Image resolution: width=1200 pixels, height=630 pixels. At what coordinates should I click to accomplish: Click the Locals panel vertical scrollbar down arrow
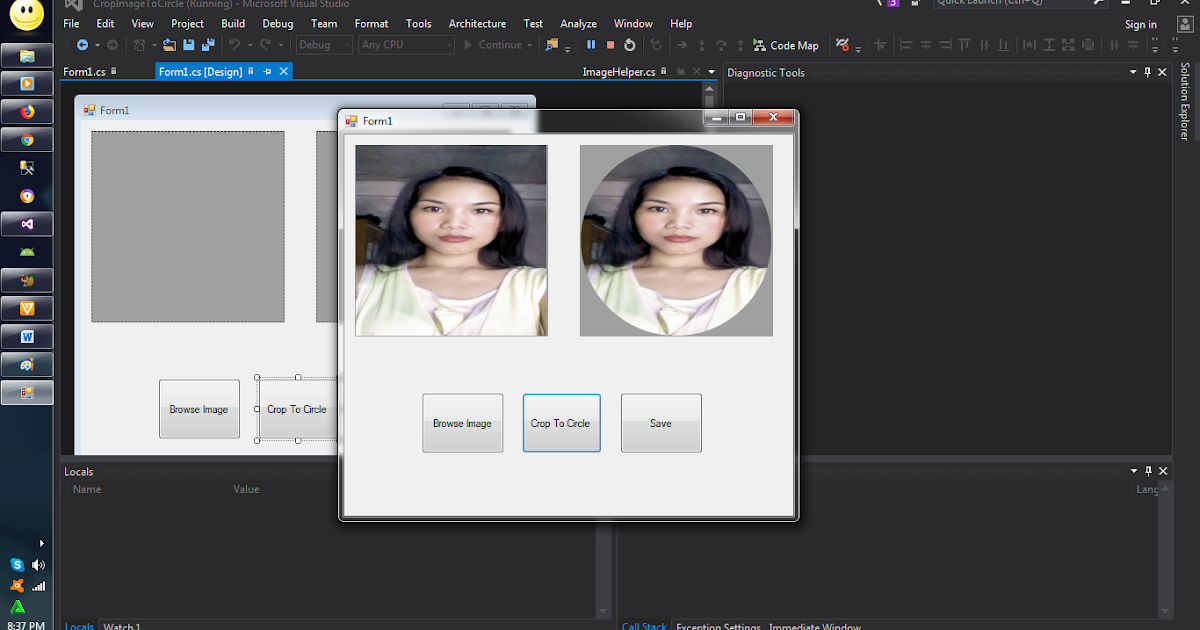click(x=603, y=611)
